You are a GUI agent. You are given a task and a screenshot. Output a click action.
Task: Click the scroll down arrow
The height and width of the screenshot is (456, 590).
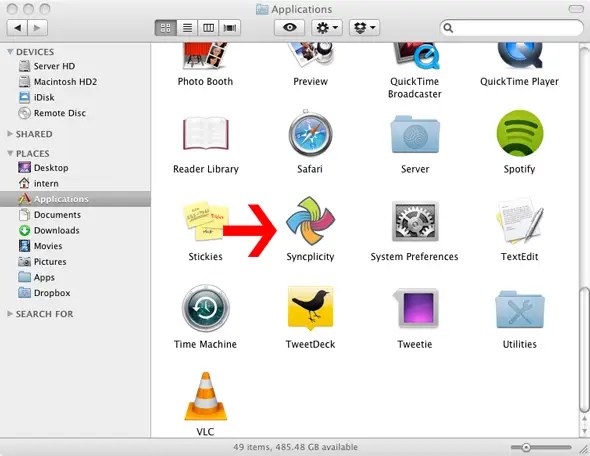tap(584, 431)
